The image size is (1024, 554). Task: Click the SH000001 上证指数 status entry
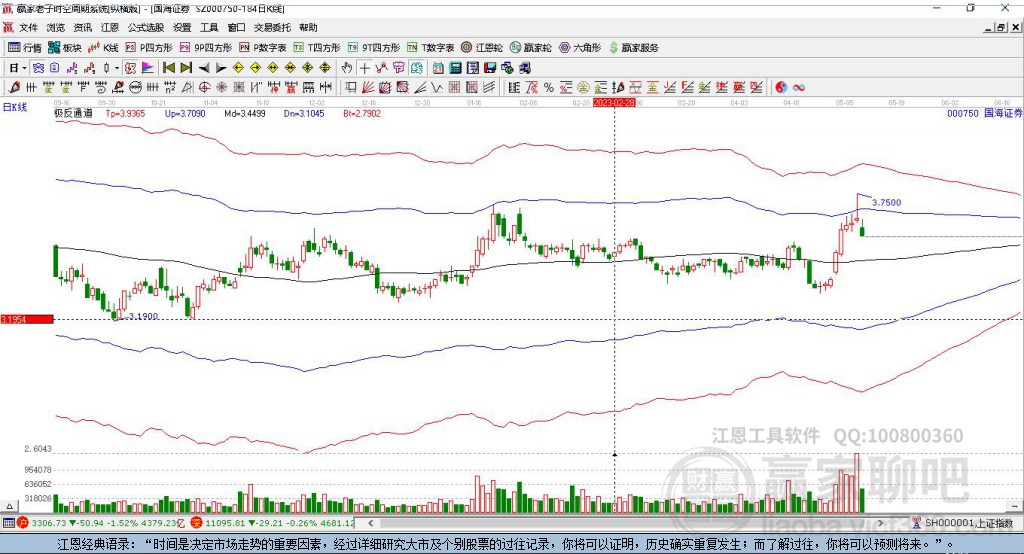click(963, 523)
